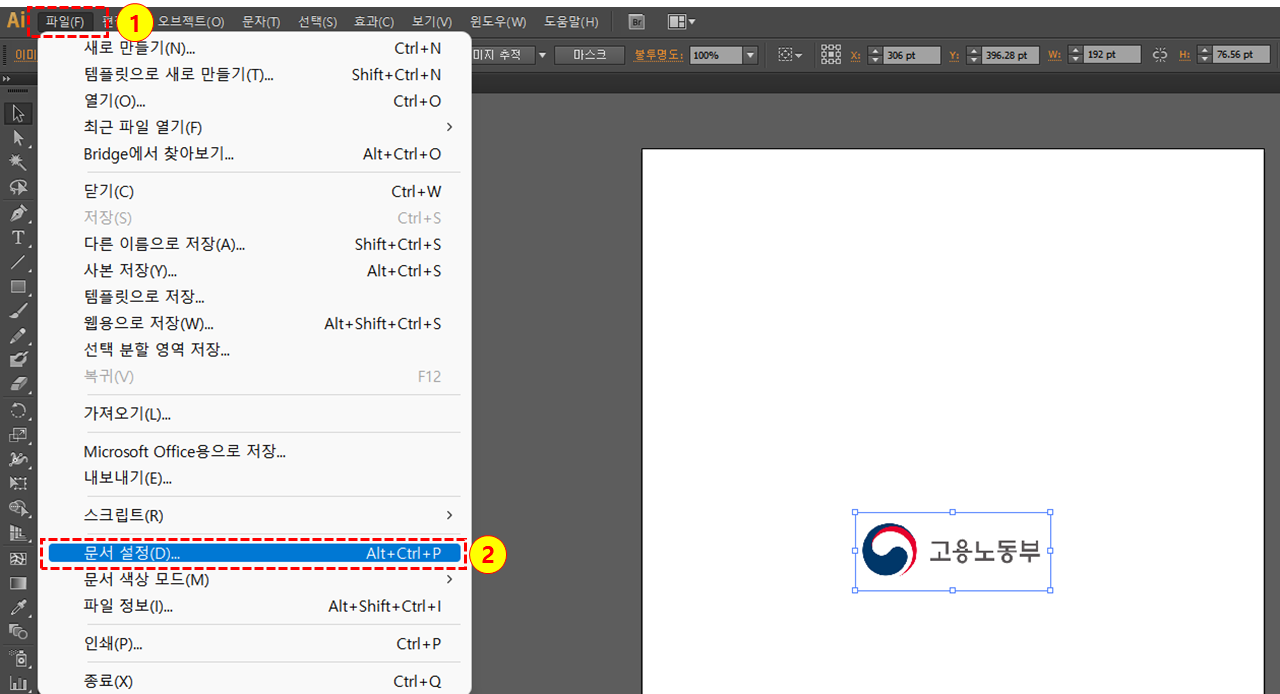The width and height of the screenshot is (1280, 694).
Task: Select the Eraser tool
Action: click(18, 385)
